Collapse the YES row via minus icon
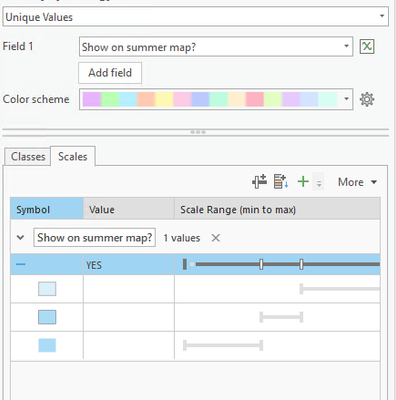The width and height of the screenshot is (396, 400). pyautogui.click(x=21, y=264)
